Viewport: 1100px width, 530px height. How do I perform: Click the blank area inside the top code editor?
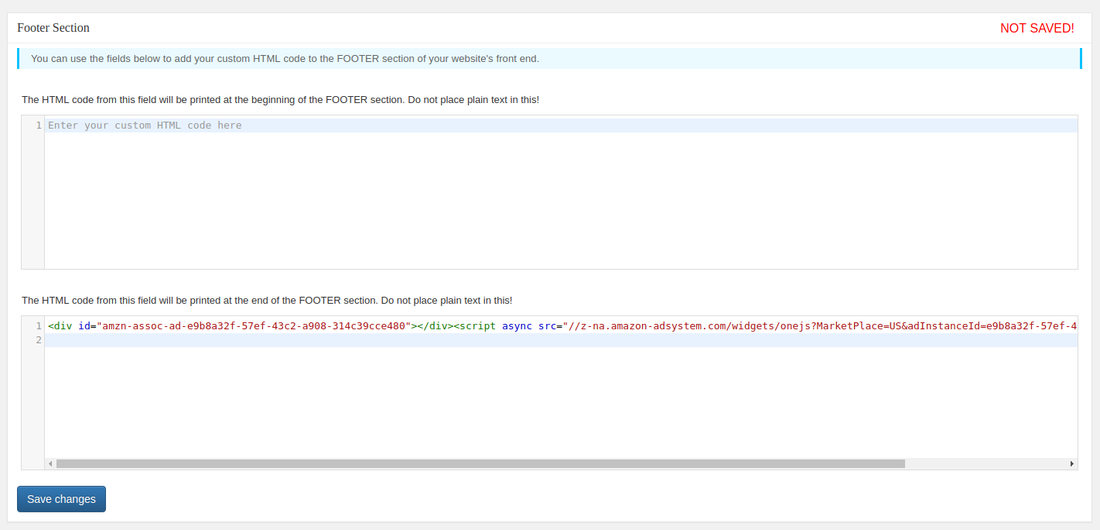point(561,200)
